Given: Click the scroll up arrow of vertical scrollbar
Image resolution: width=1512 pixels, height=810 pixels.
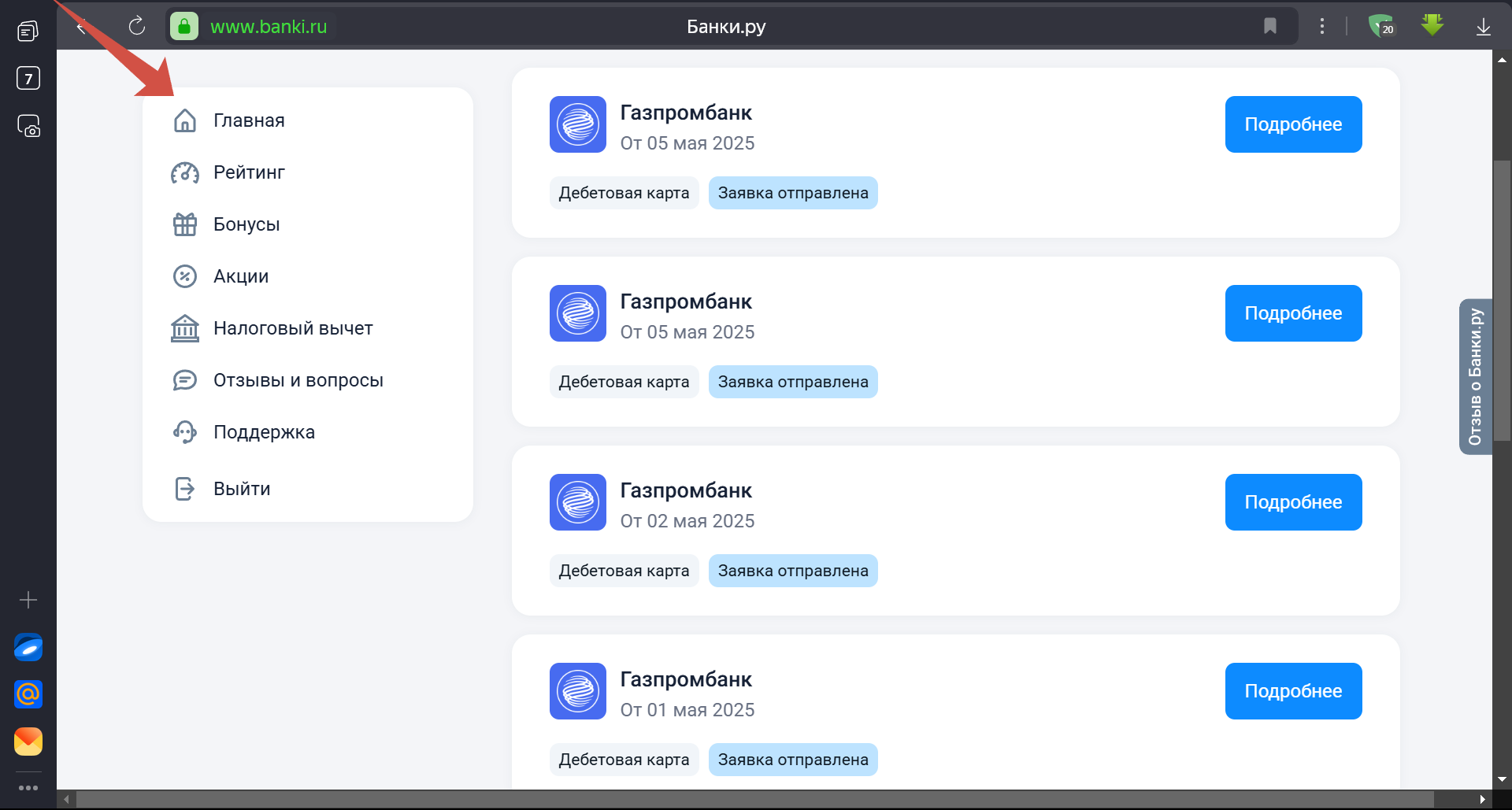Looking at the screenshot, I should pos(1502,59).
